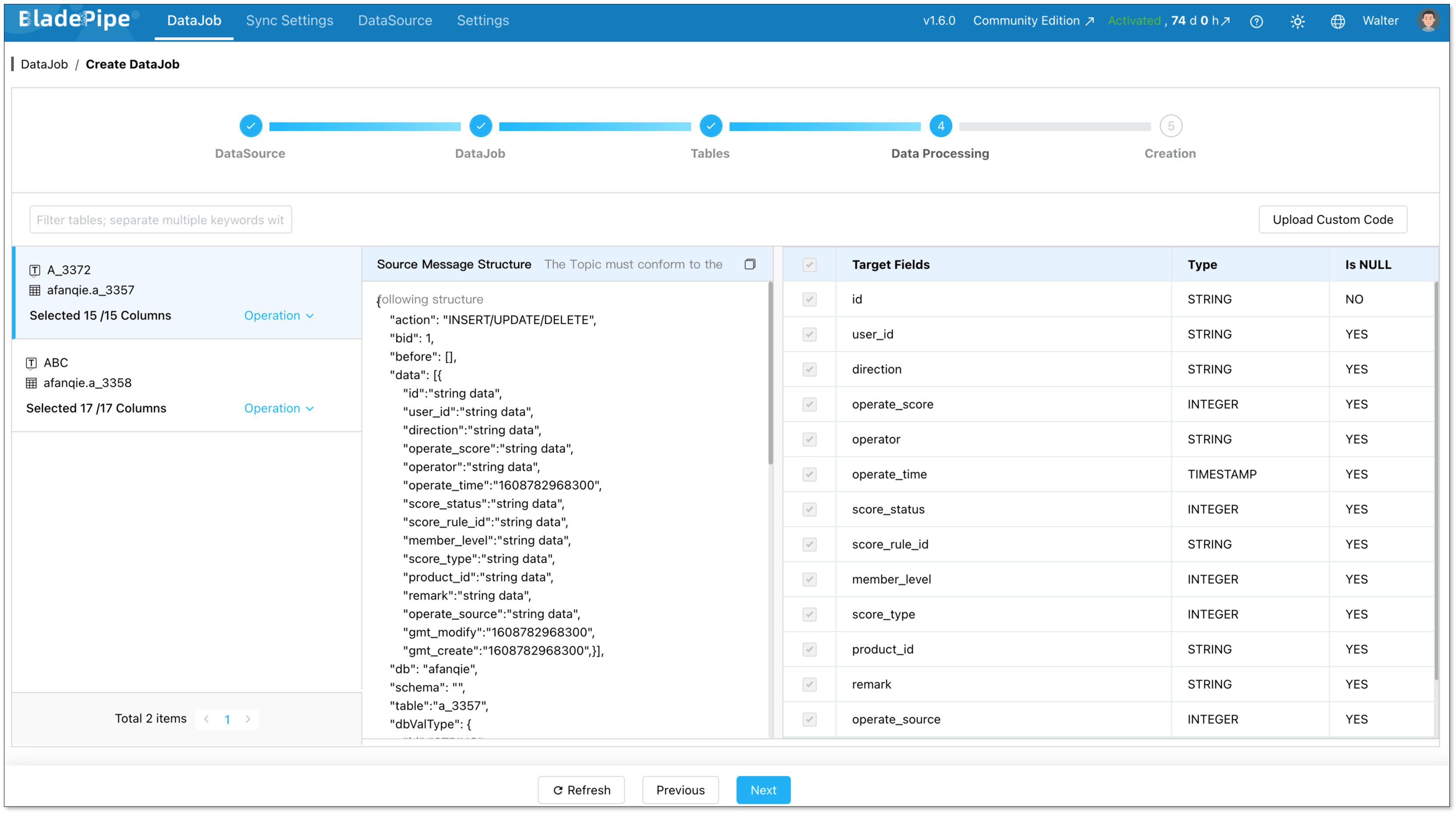Viewport: 1456px width, 813px height.
Task: Click the afanqie.a_3358 table grid icon
Action: [x=31, y=383]
